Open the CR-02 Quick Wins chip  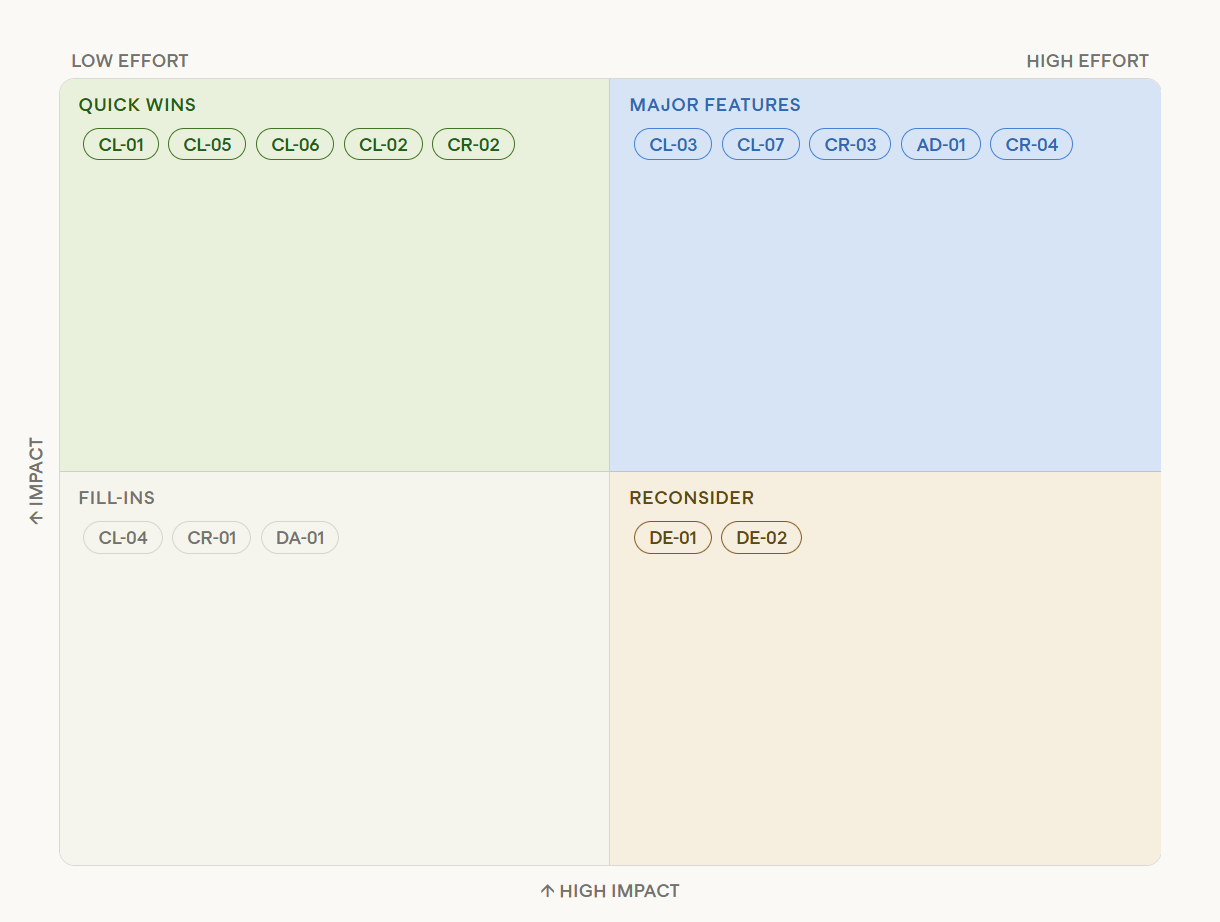(x=473, y=145)
